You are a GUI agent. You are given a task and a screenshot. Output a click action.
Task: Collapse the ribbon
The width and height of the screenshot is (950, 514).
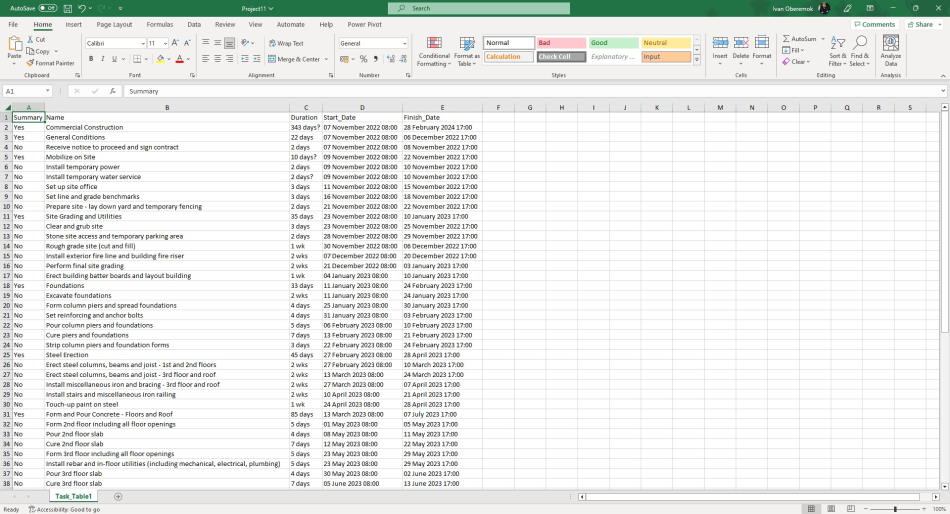click(x=943, y=76)
